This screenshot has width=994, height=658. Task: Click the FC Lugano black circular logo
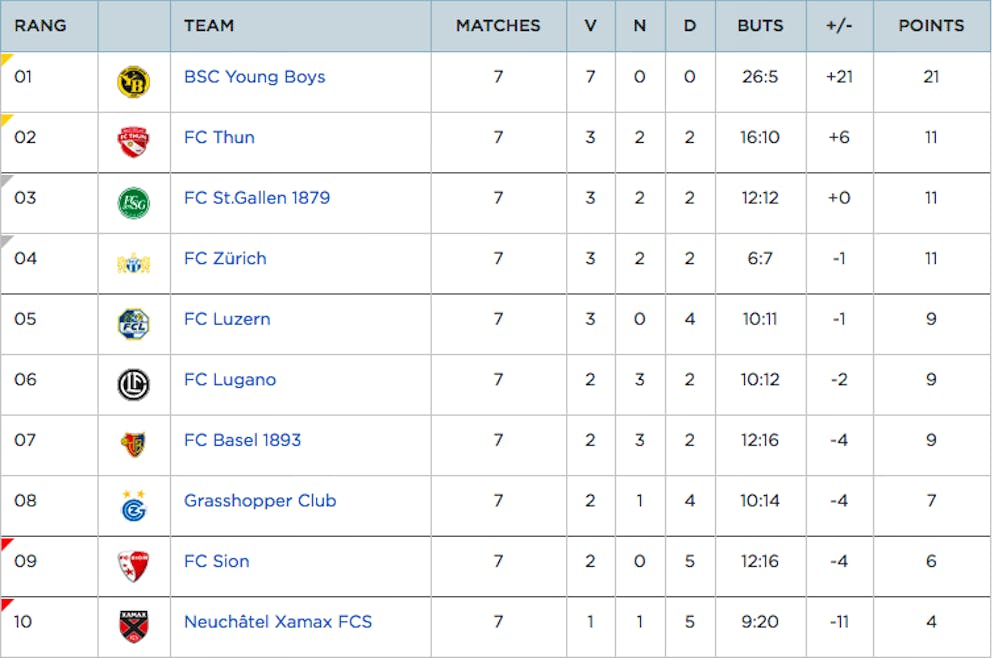click(x=134, y=385)
